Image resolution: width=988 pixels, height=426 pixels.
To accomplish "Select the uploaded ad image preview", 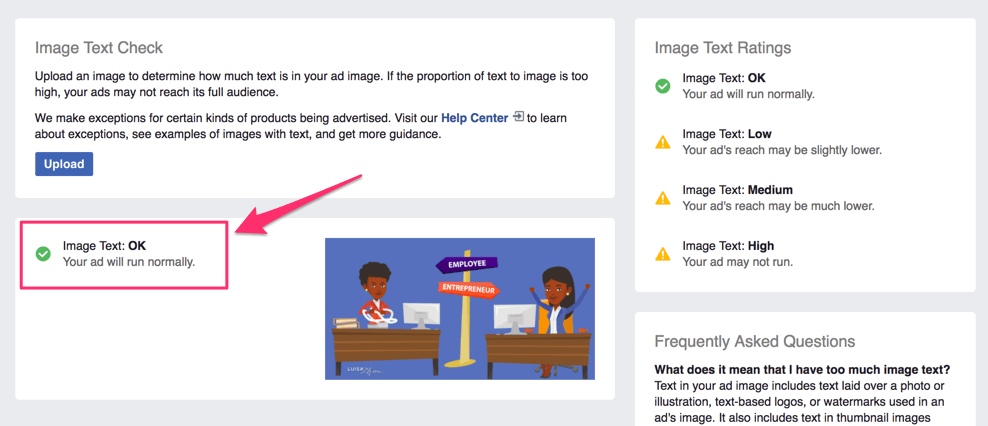I will [x=459, y=308].
